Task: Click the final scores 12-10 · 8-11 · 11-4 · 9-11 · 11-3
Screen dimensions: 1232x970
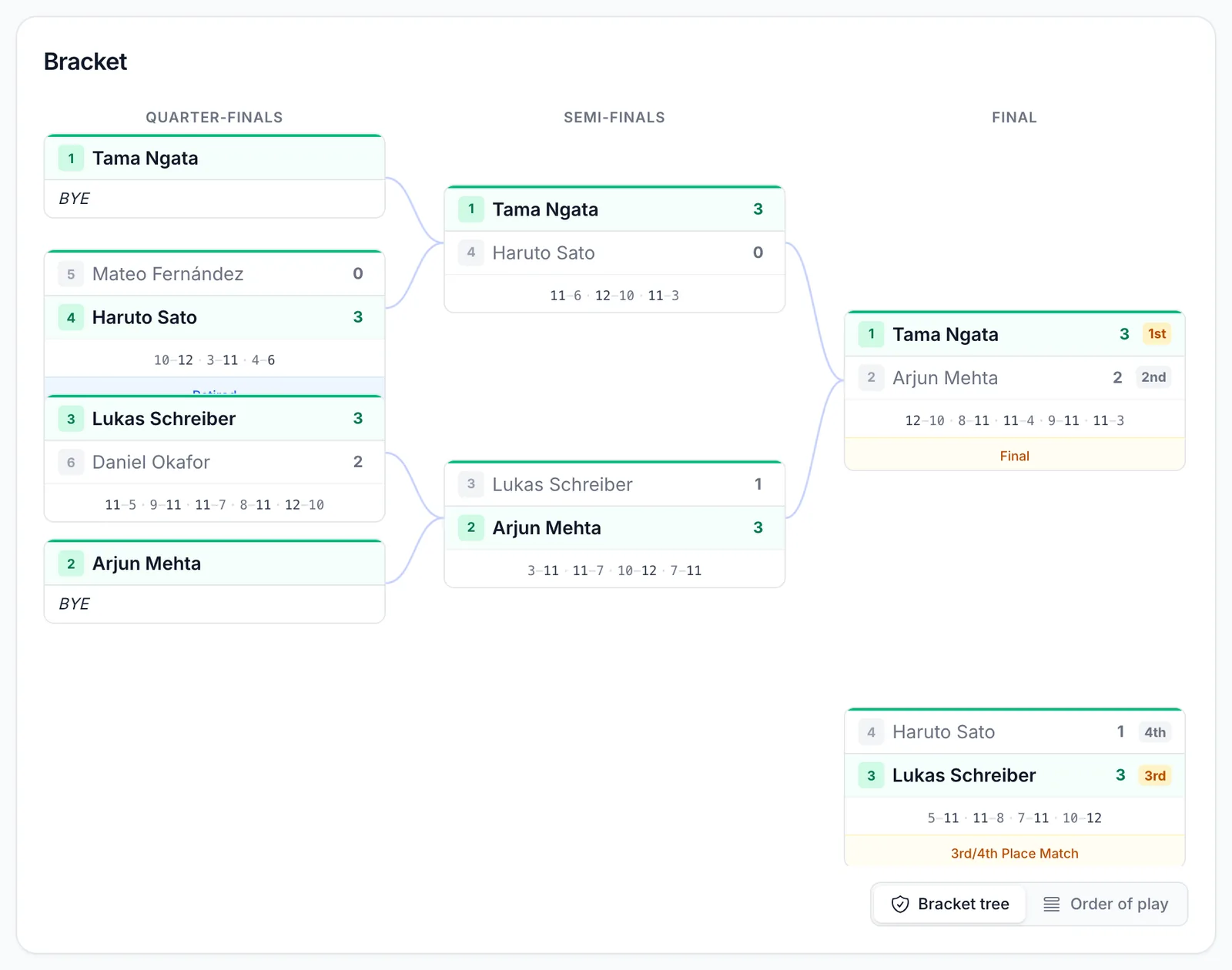Action: (x=1015, y=420)
